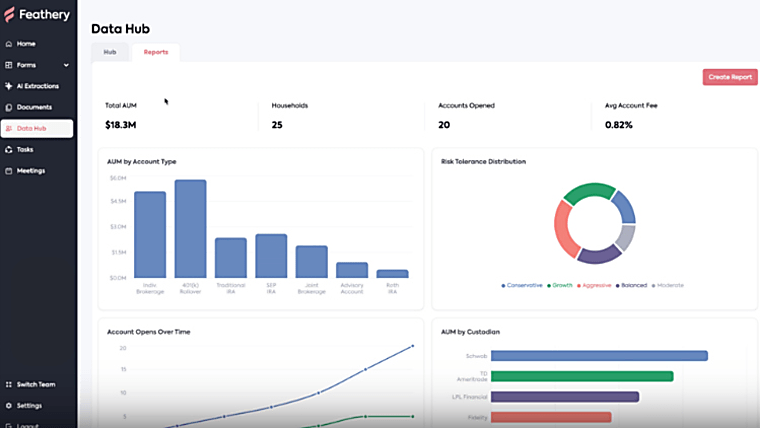Toggle Moderate legend entry
Screen dimensions: 760x428
click(x=667, y=285)
